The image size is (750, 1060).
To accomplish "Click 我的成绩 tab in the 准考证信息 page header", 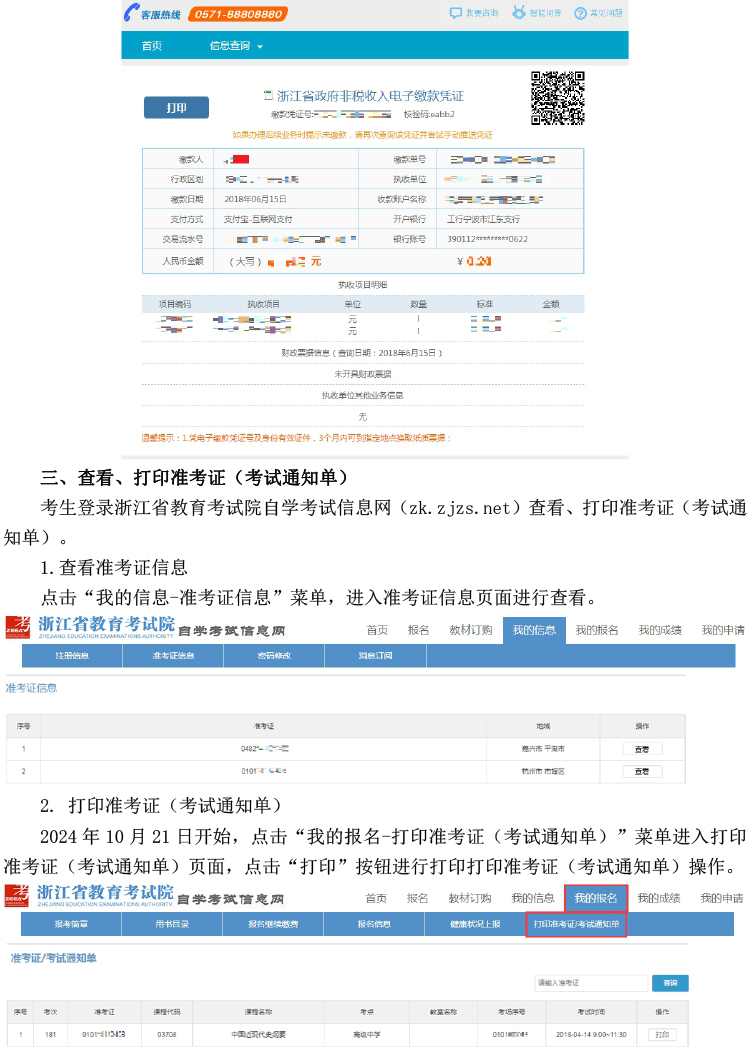I will point(660,630).
